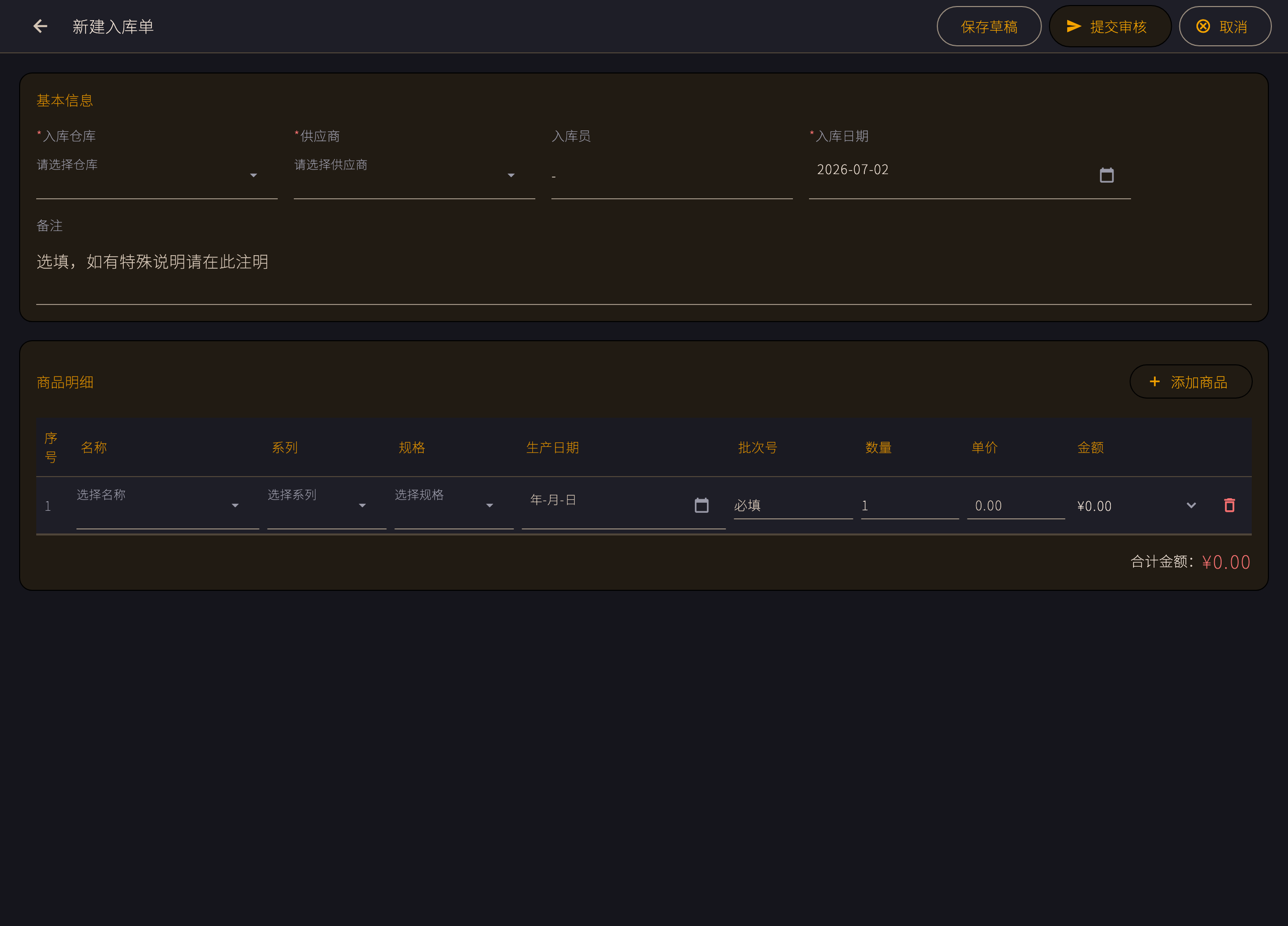This screenshot has height=926, width=1288.
Task: Click the 备注 remarks text area
Action: pyautogui.click(x=643, y=273)
